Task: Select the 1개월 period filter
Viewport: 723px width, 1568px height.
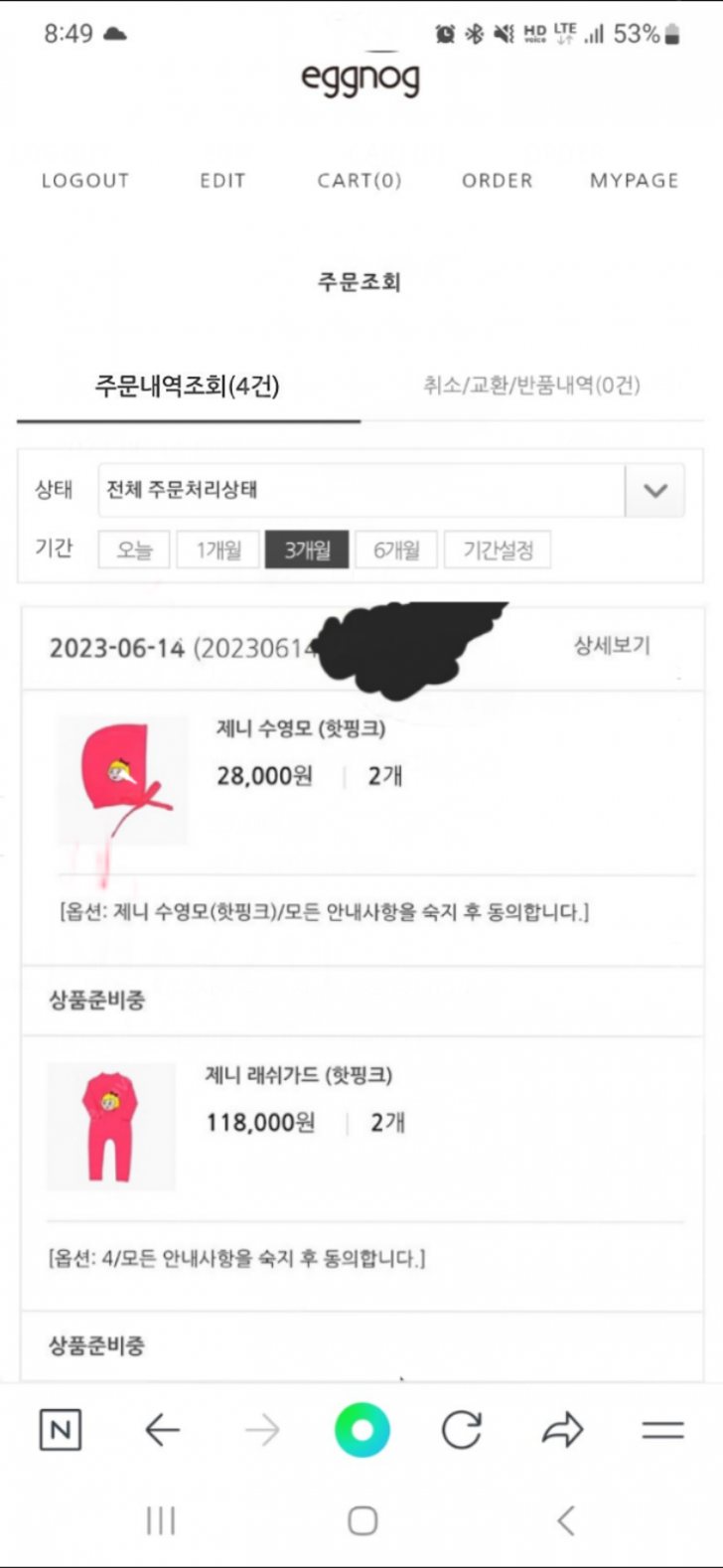Action: 218,549
